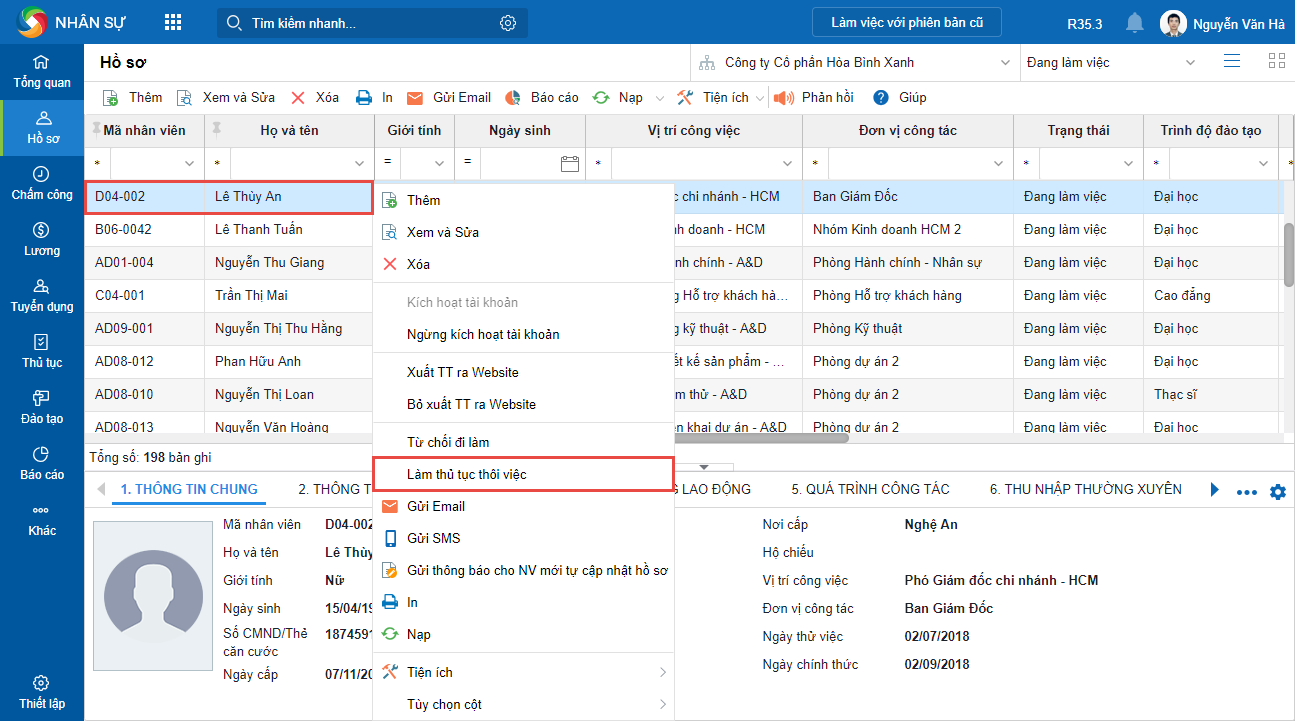Open Tuyển dụng module in sidebar
Viewport: 1295px width, 721px height.
click(x=41, y=295)
